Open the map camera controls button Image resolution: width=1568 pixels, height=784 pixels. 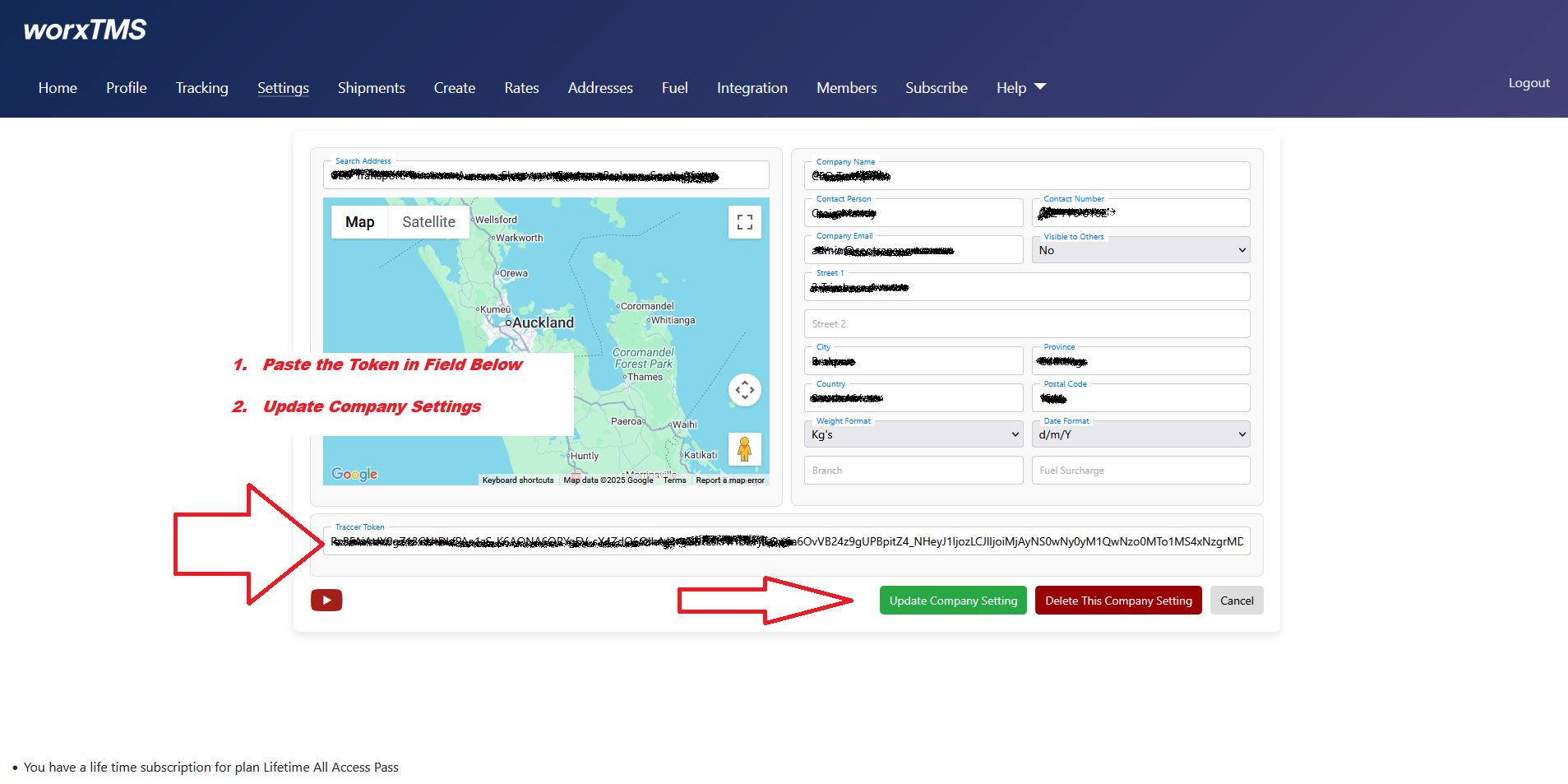(745, 390)
